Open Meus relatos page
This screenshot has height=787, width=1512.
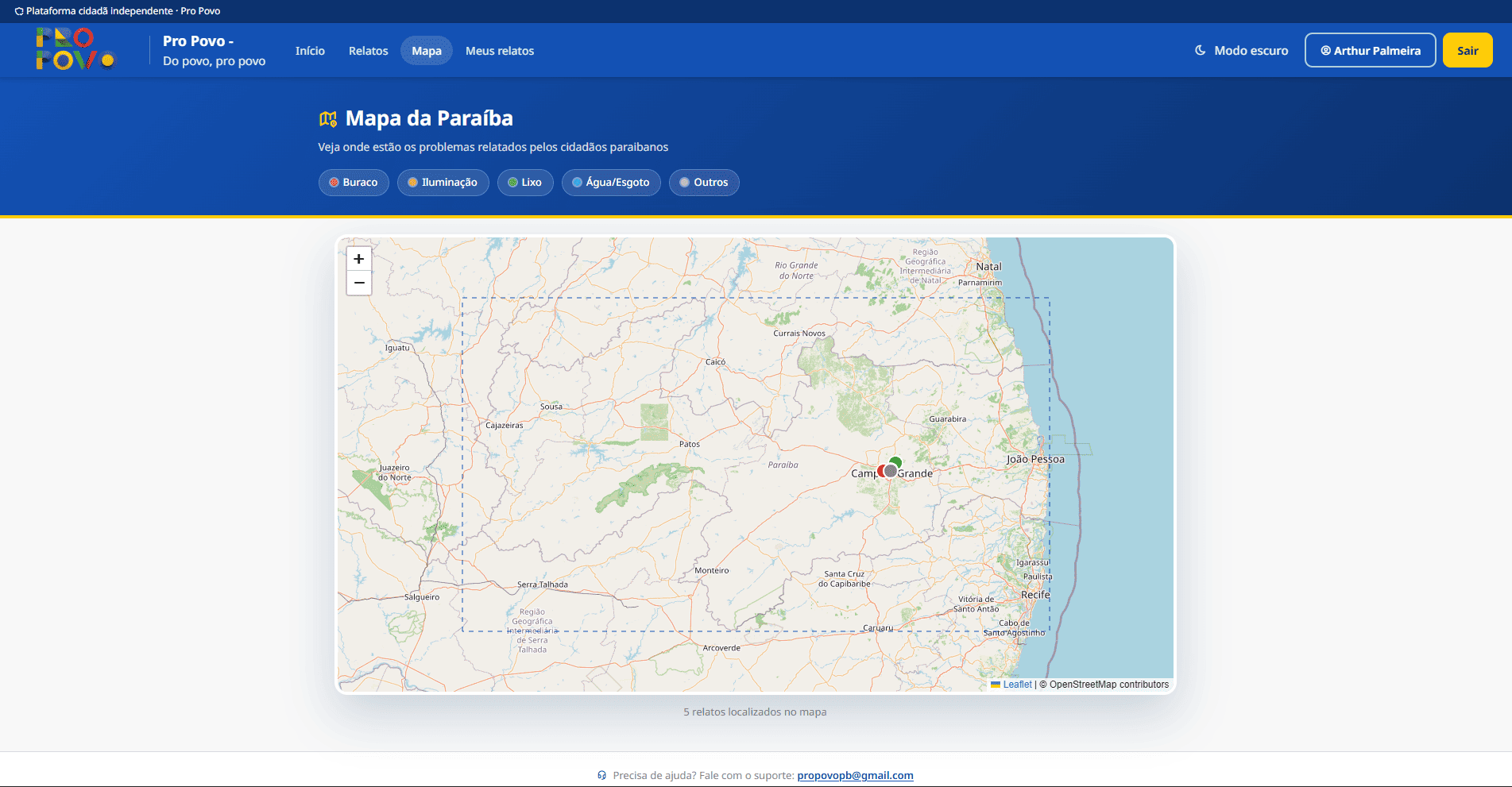(500, 51)
